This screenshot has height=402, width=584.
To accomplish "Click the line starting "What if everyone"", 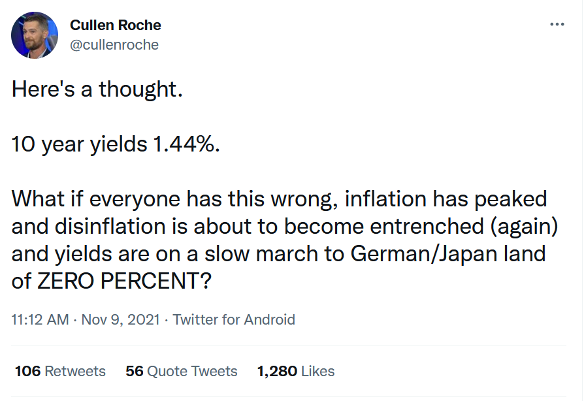I will tap(279, 199).
